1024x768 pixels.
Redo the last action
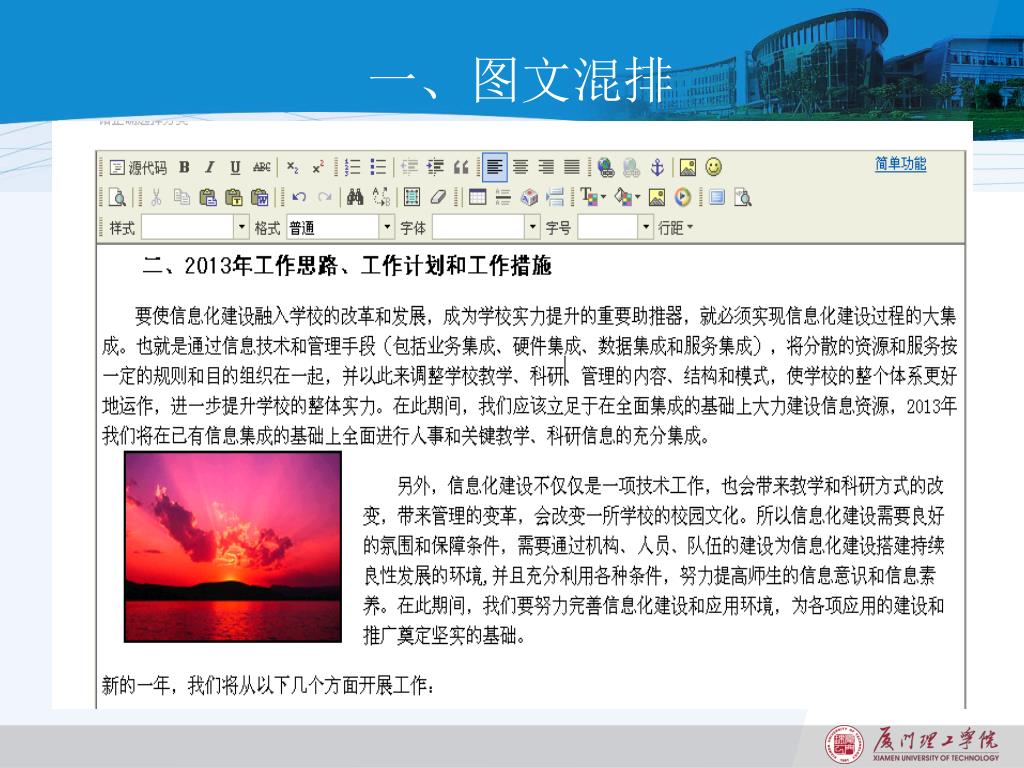pyautogui.click(x=325, y=197)
